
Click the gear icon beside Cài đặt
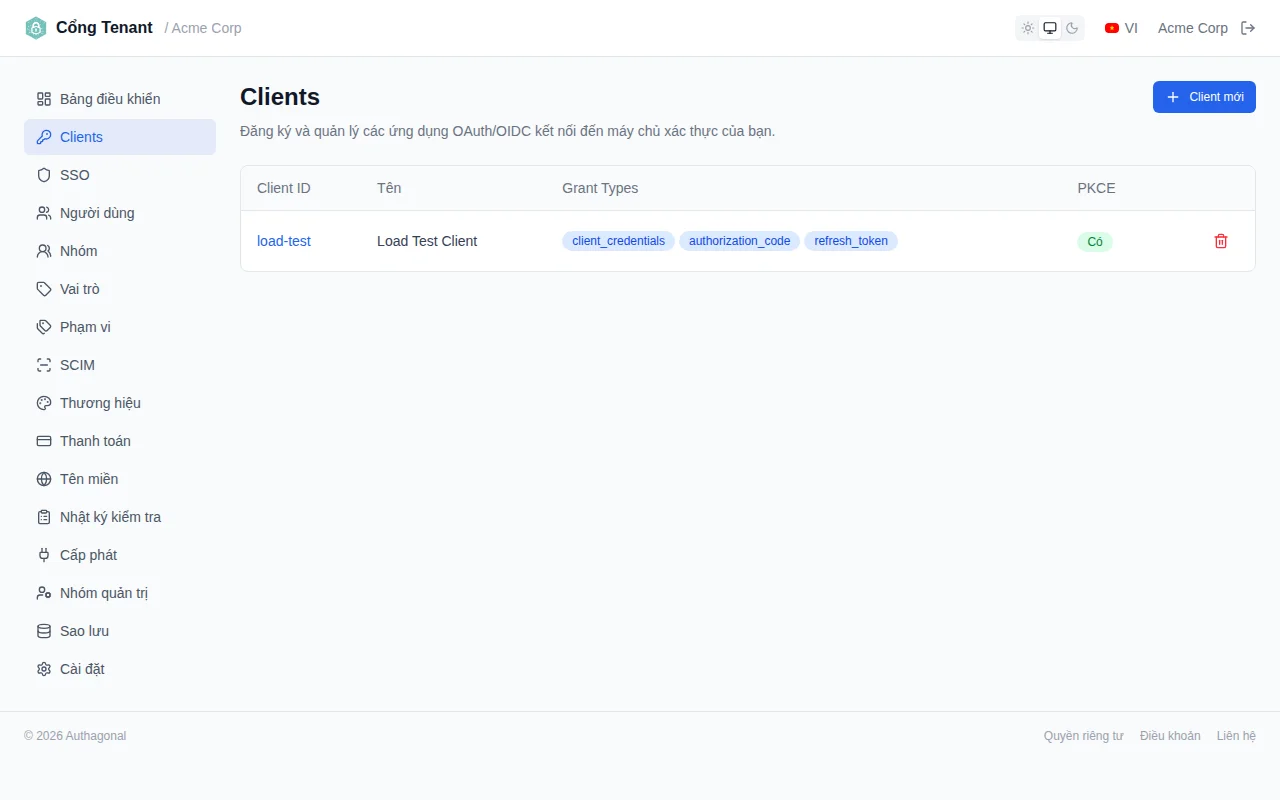[x=44, y=669]
